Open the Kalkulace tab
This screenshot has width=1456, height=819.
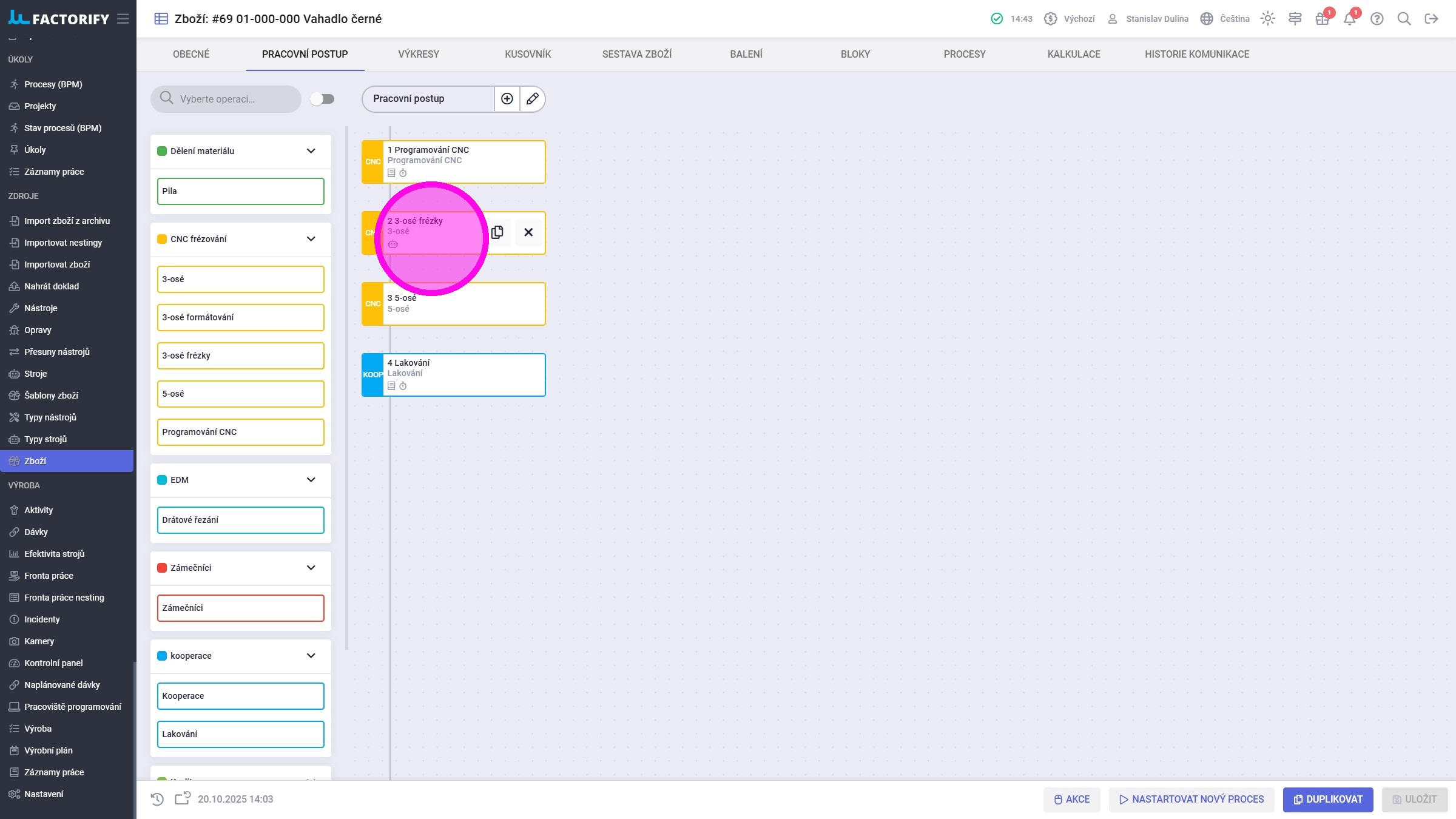(x=1073, y=54)
